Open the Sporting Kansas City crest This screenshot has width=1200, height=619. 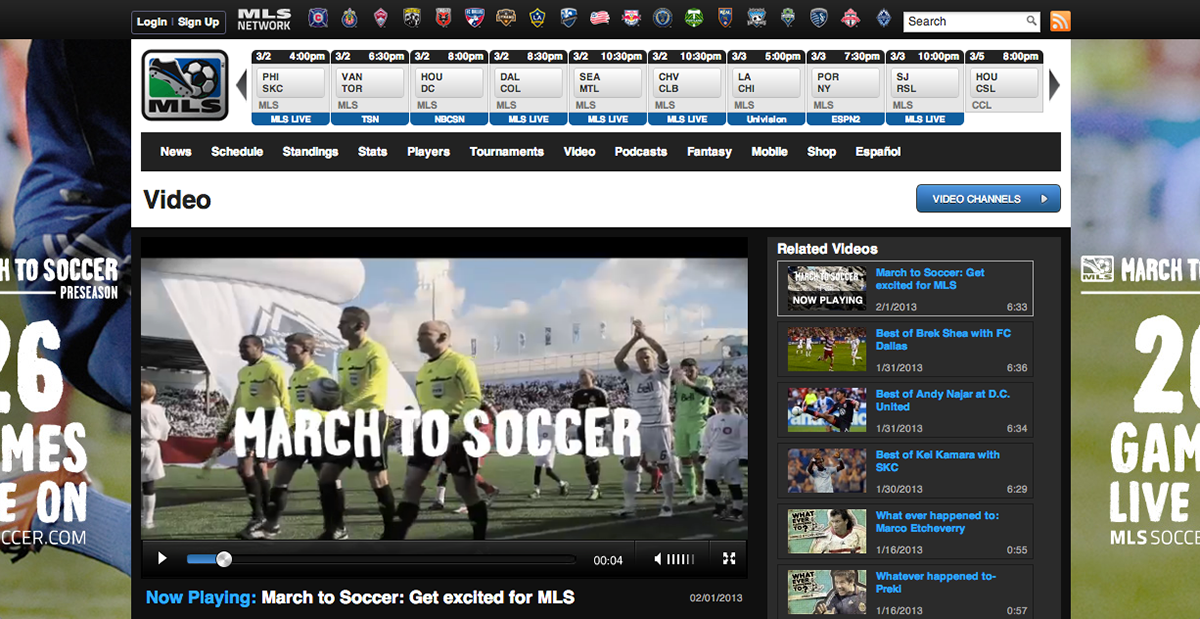[x=818, y=17]
